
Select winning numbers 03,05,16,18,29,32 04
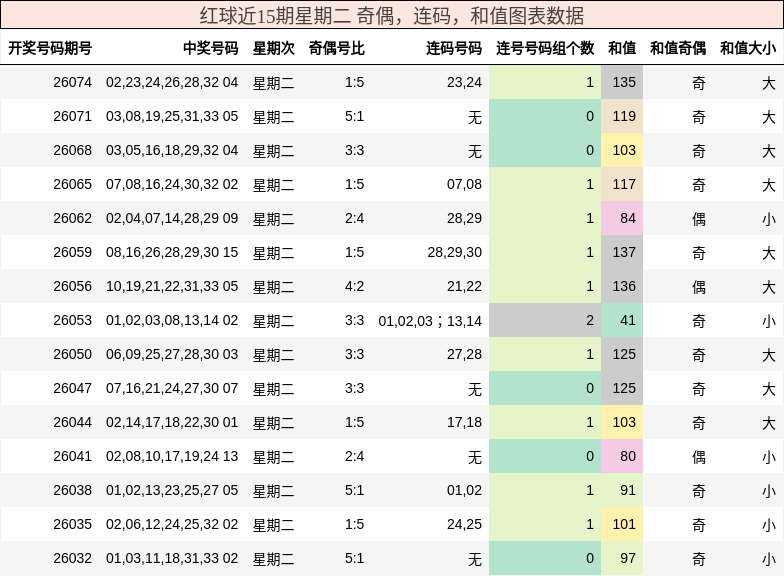point(172,150)
